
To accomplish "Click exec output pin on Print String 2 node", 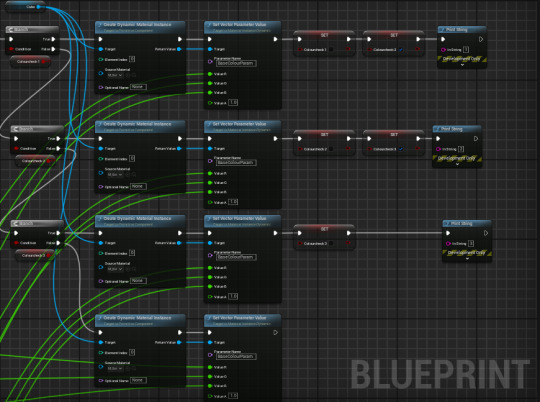I will tap(476, 138).
